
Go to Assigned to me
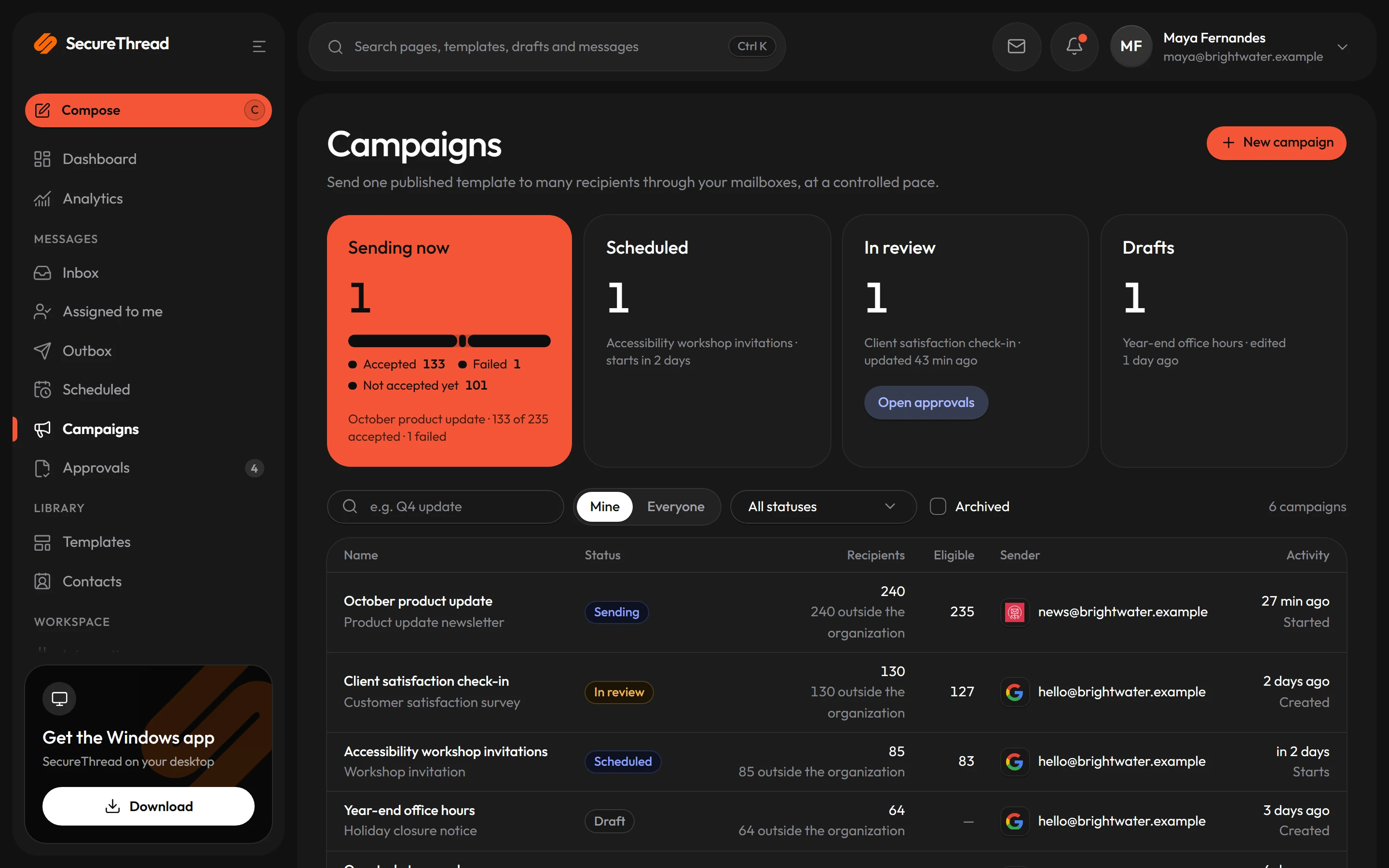pos(148,312)
